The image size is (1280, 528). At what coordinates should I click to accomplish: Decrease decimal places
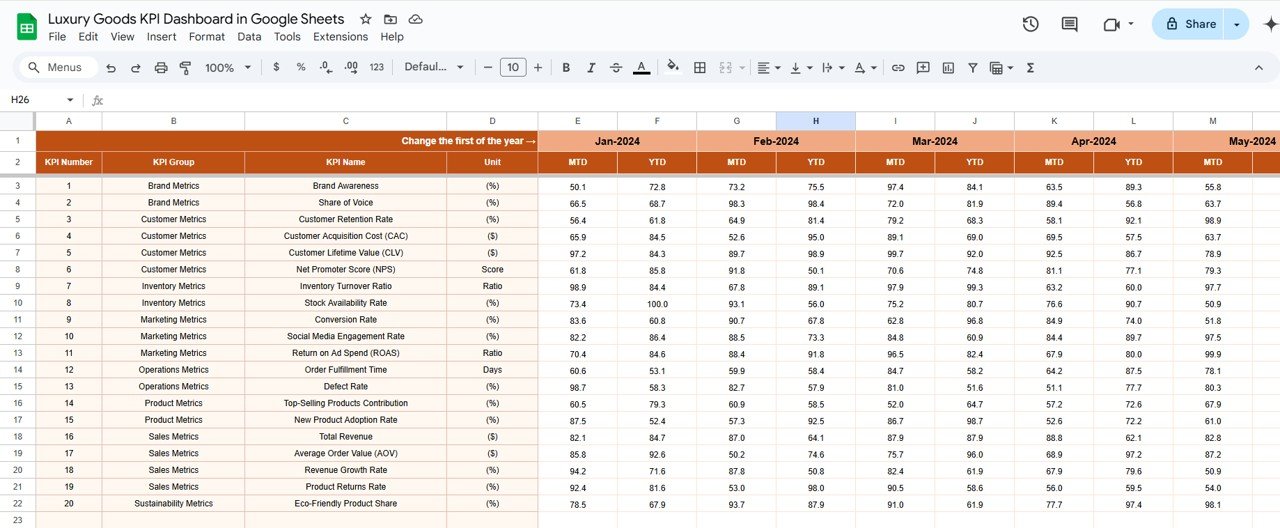[326, 67]
